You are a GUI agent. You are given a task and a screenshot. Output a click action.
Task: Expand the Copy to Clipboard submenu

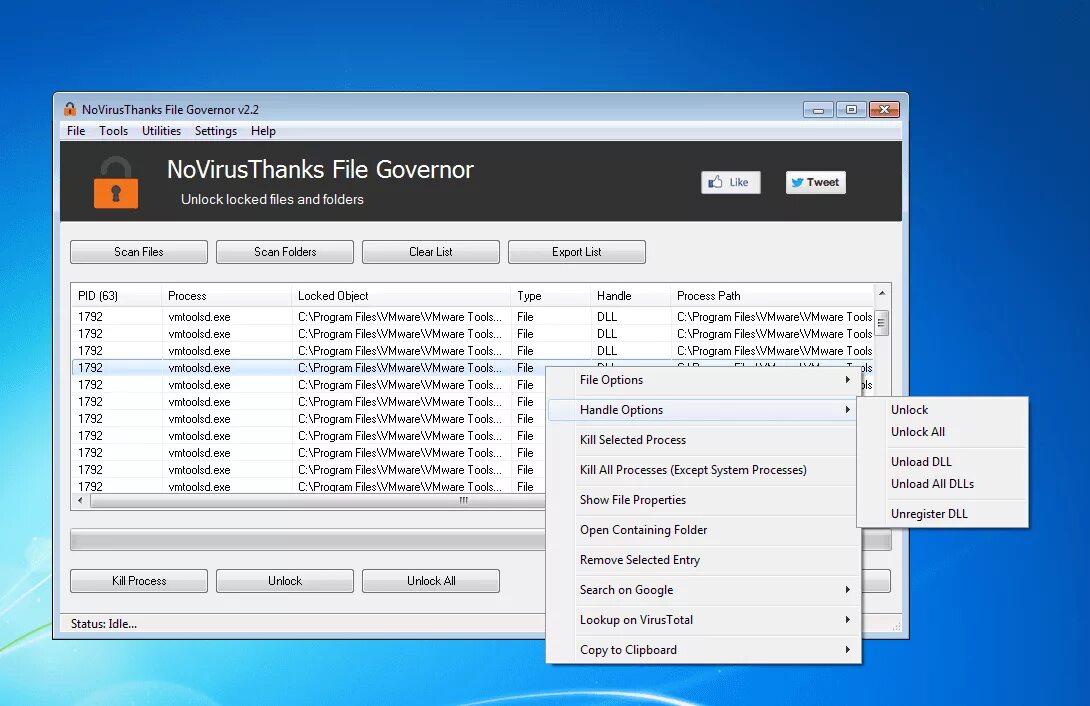coord(703,650)
